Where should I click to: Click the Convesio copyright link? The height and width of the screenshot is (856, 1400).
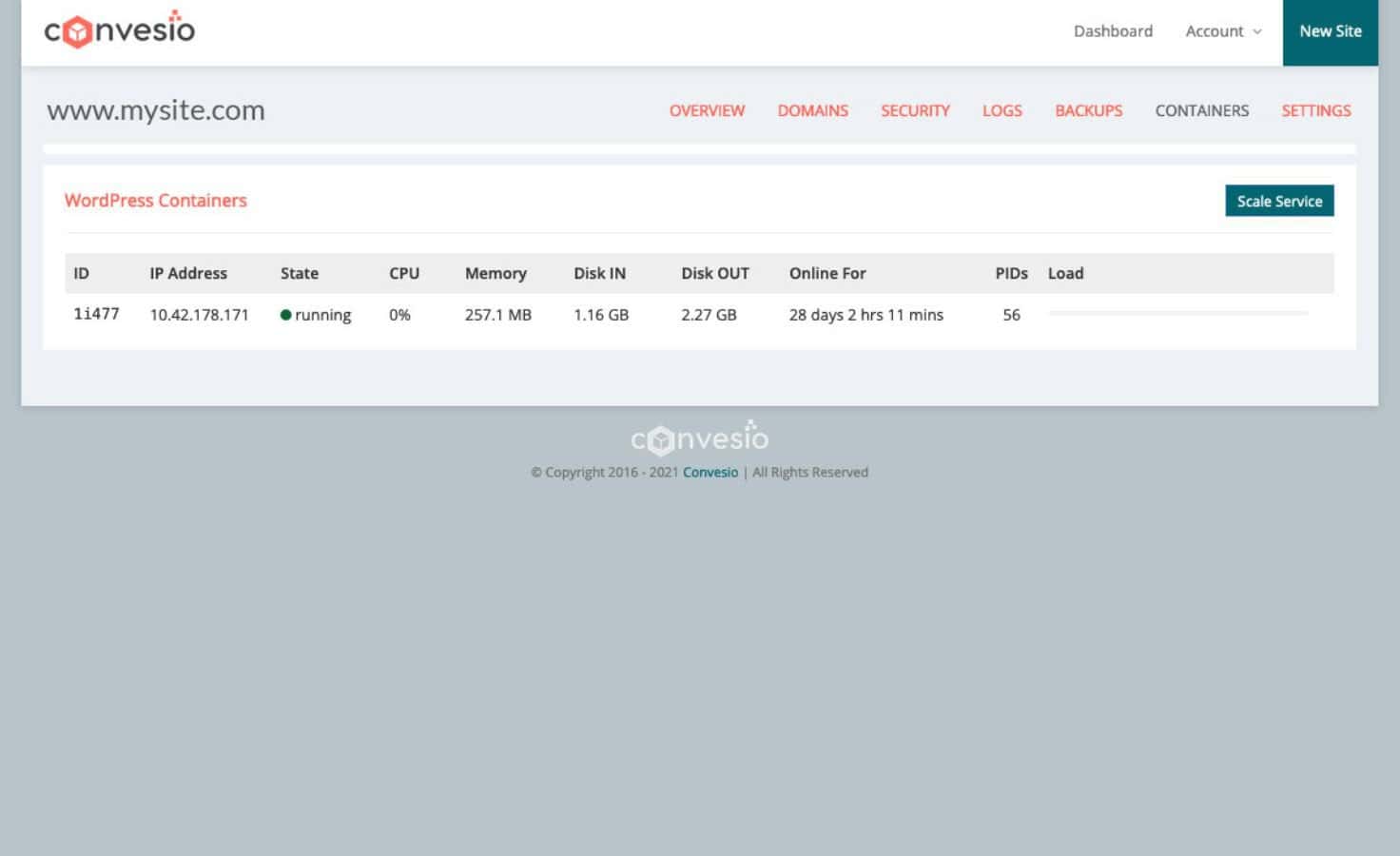click(x=710, y=472)
